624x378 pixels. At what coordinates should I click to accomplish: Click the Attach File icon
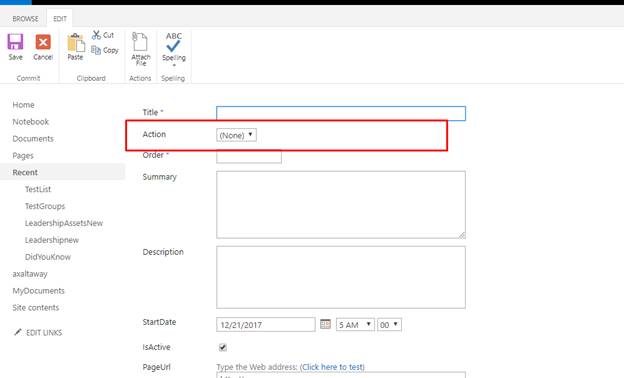pos(140,41)
